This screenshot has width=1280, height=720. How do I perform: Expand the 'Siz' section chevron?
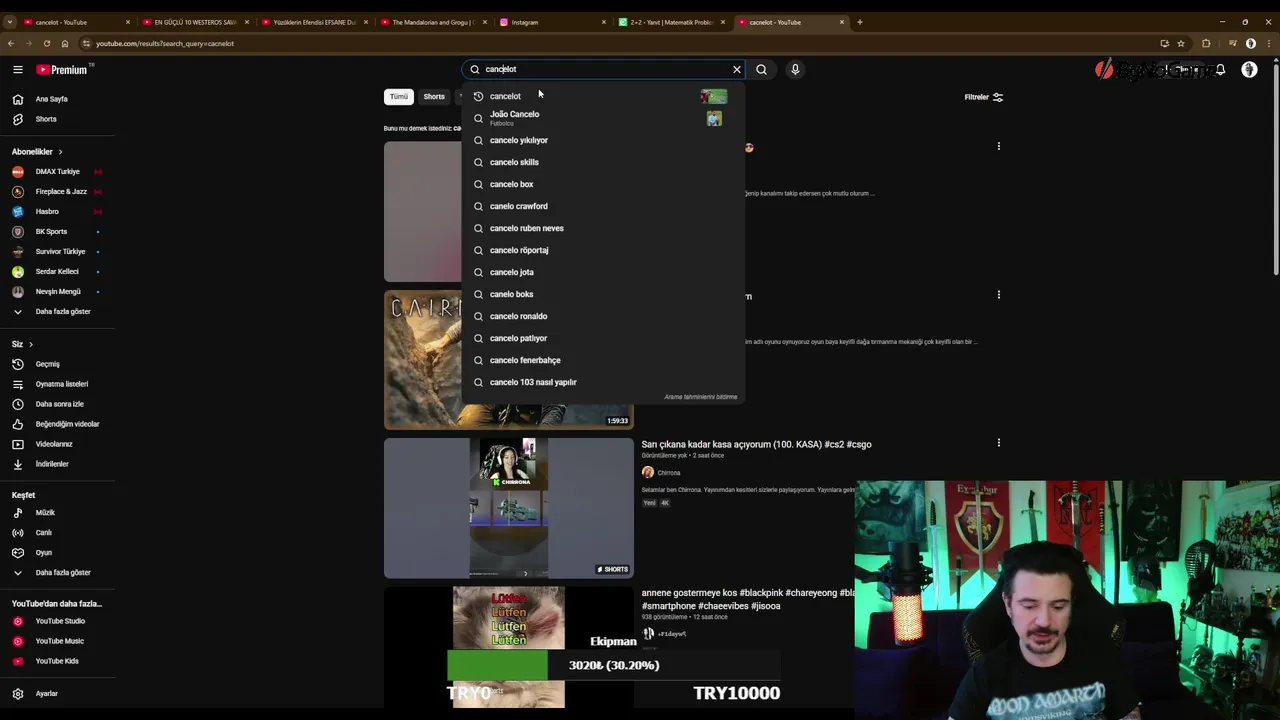click(30, 344)
